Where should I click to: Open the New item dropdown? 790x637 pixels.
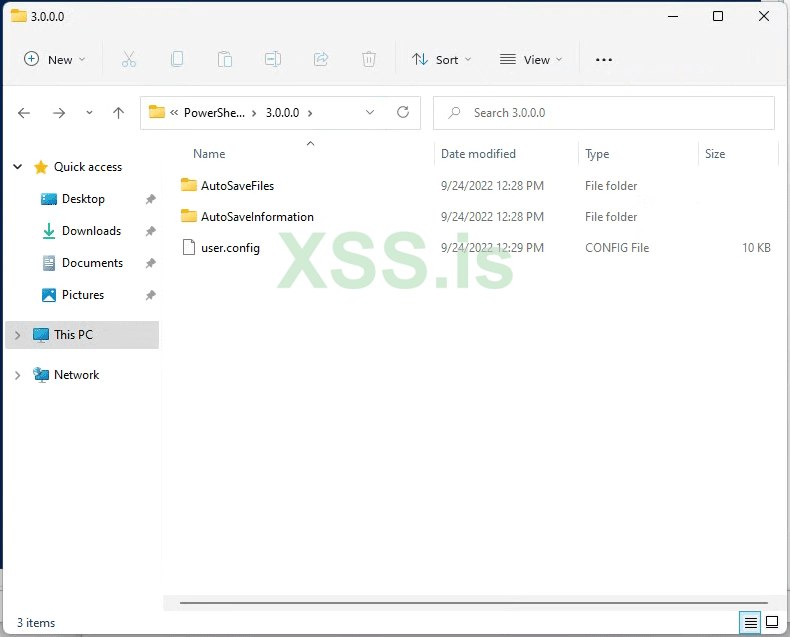point(54,59)
